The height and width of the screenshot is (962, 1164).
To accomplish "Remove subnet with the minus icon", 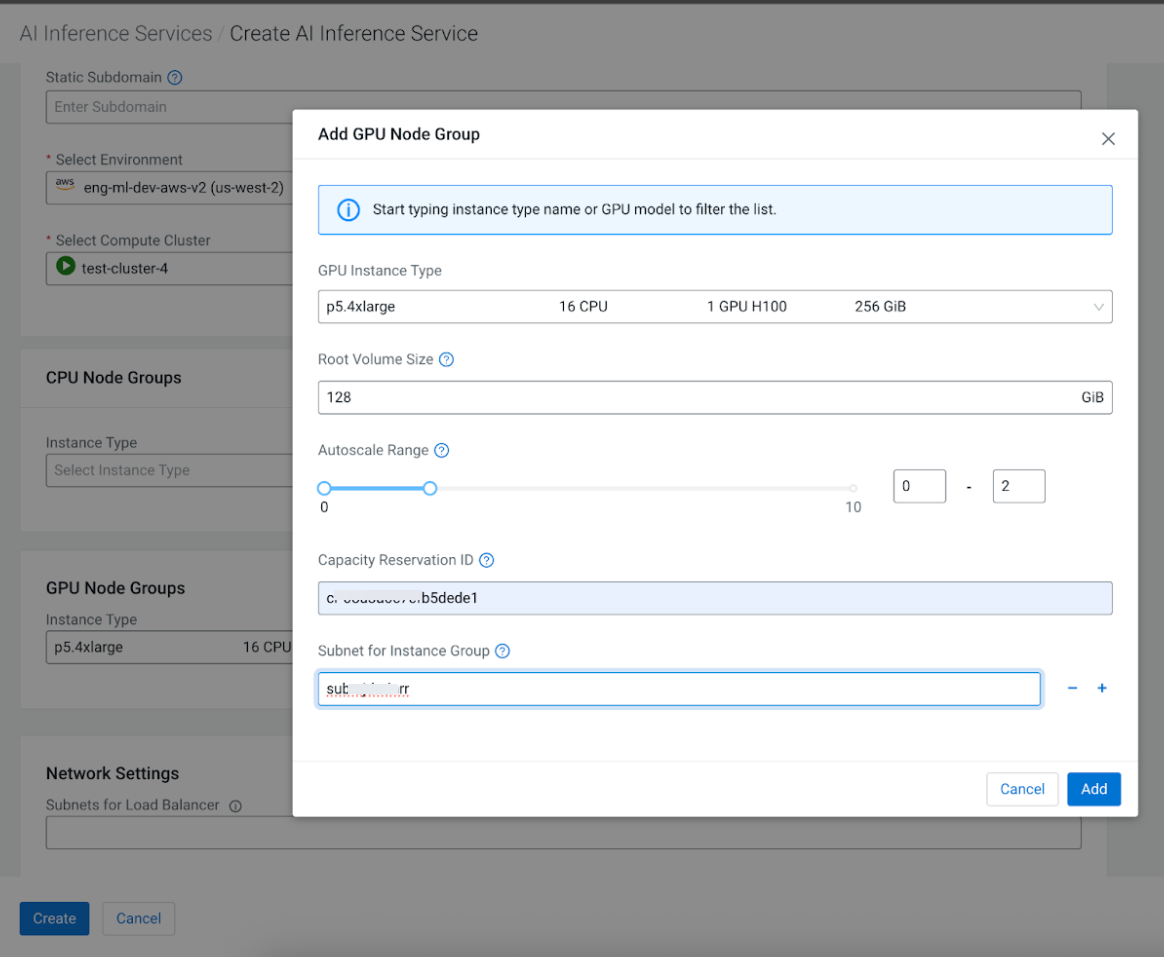I will [1072, 688].
